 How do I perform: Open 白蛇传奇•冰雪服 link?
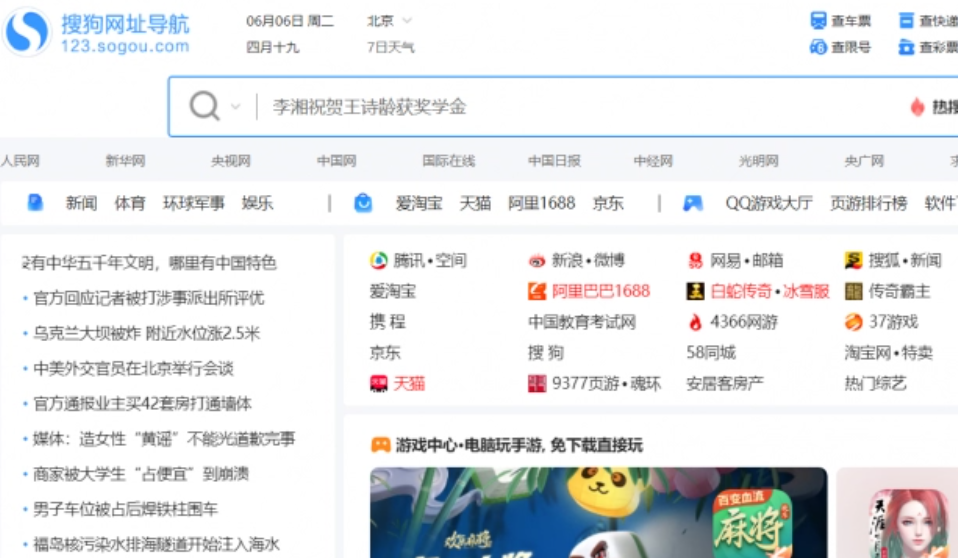770,292
